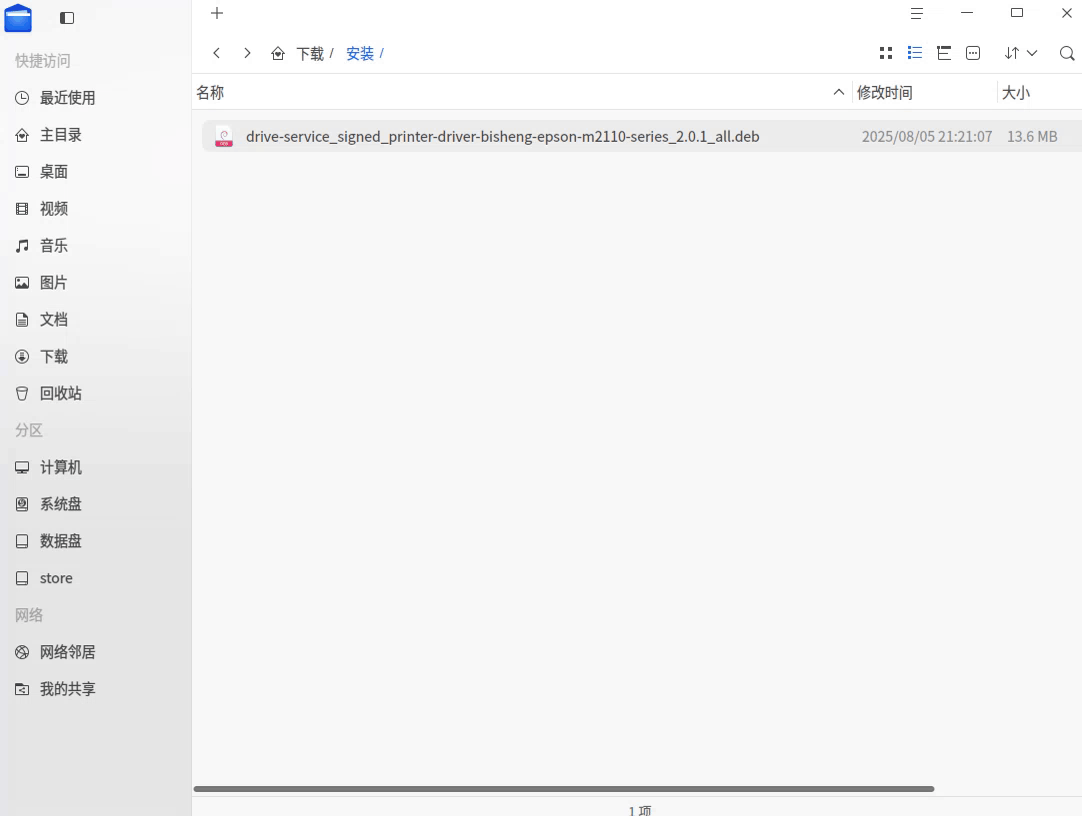Click the deb package file icon
1082x816 pixels.
pyautogui.click(x=224, y=137)
